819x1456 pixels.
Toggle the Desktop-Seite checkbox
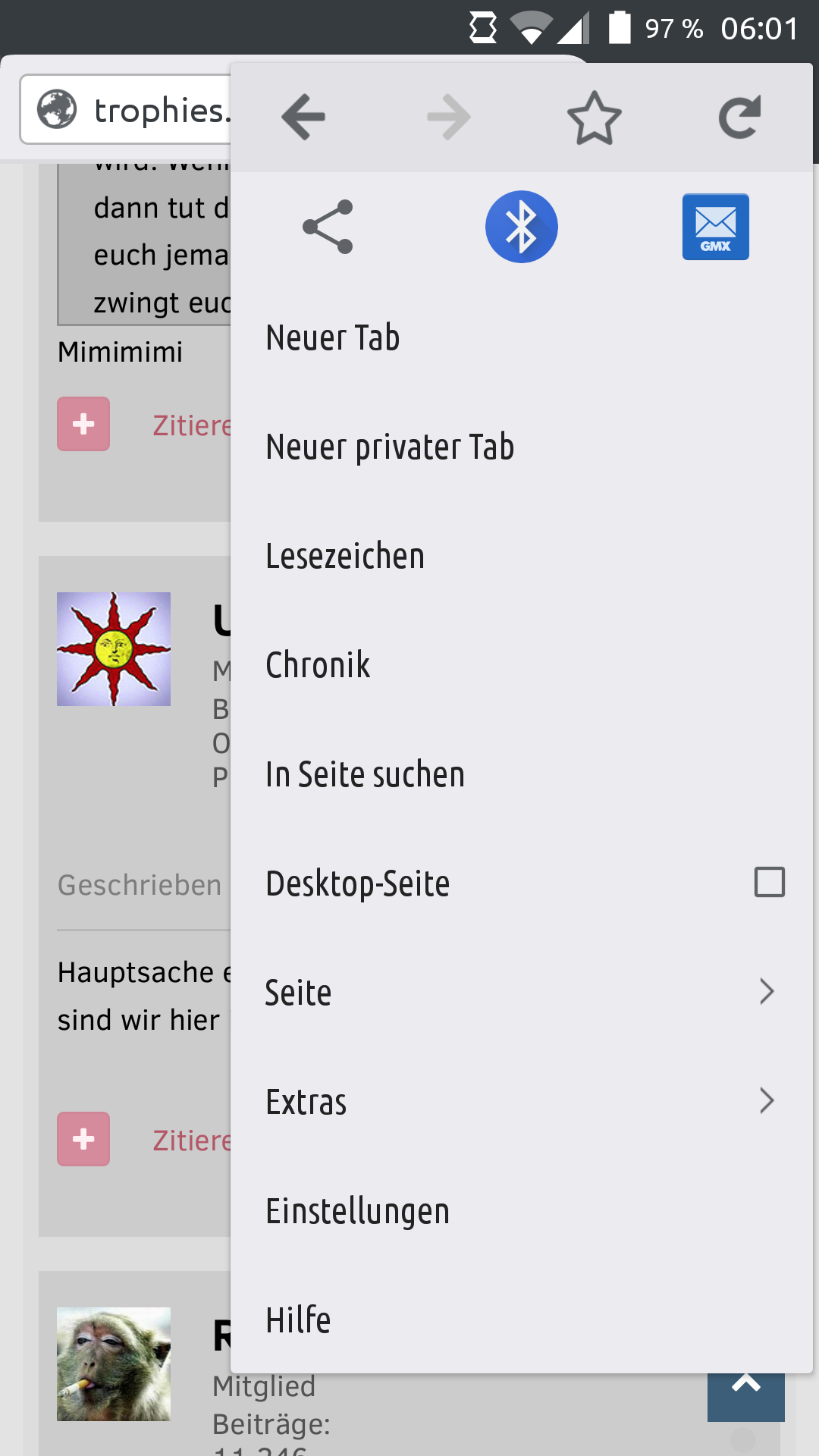770,883
